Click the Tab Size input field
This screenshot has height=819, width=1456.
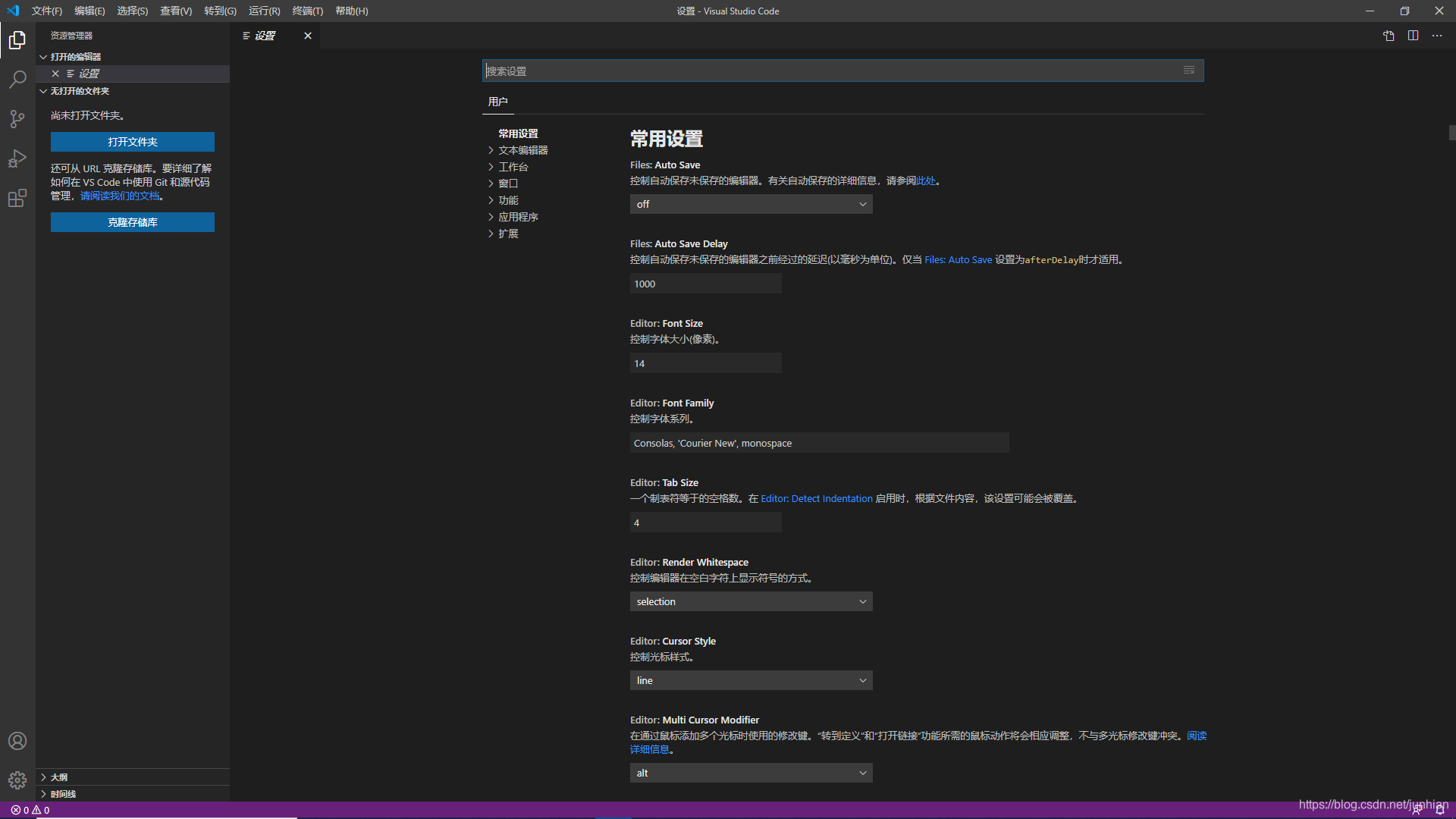pos(705,522)
